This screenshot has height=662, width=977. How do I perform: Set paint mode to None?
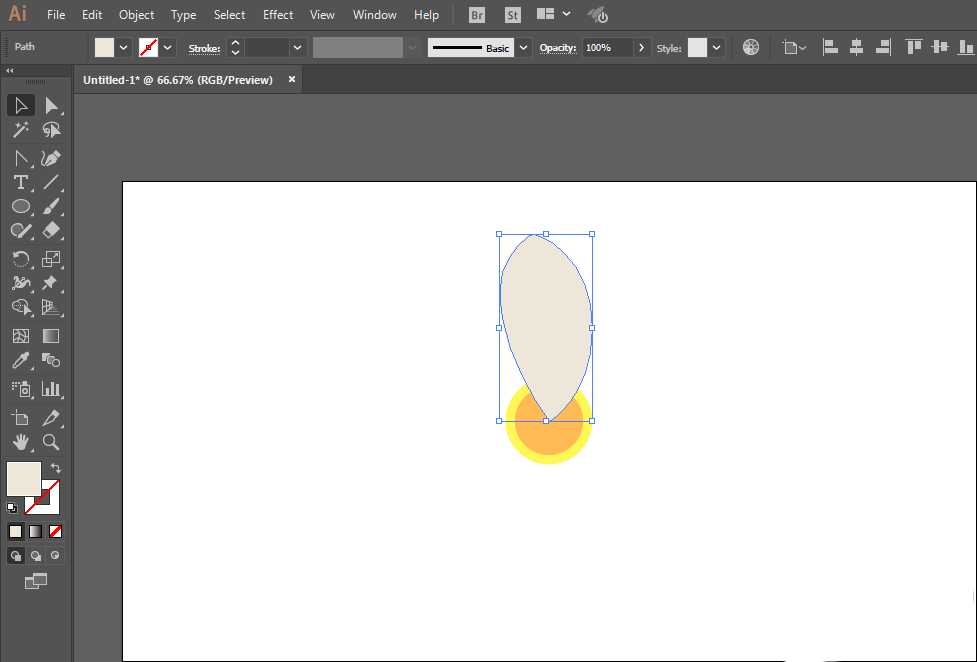pyautogui.click(x=55, y=531)
